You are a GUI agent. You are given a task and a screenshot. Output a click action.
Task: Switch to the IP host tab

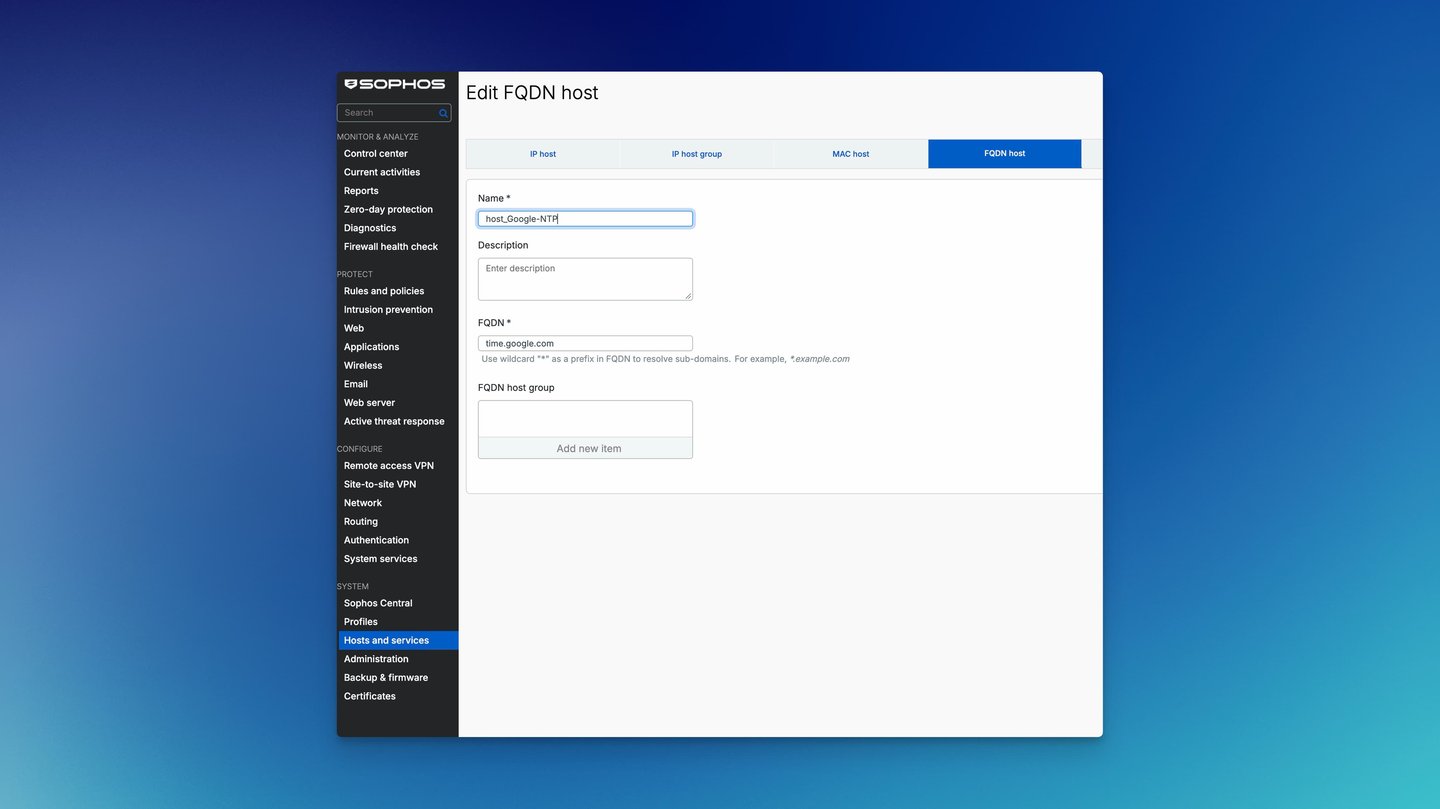pos(543,154)
